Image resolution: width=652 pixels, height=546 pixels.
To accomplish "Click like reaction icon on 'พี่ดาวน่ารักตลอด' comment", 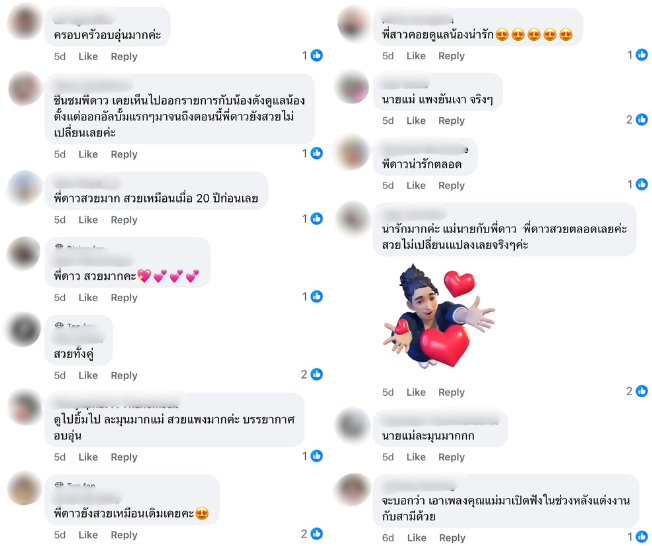I will click(642, 184).
